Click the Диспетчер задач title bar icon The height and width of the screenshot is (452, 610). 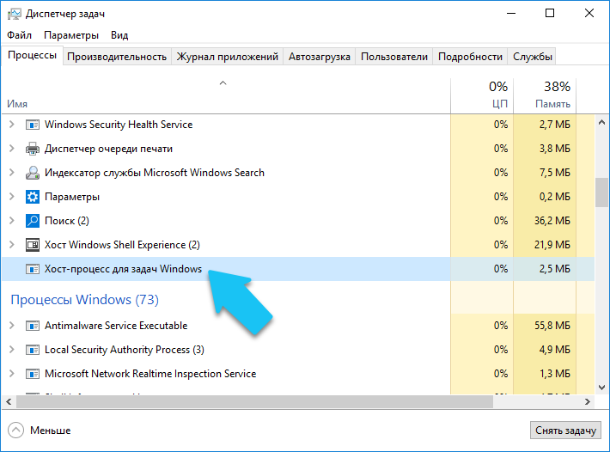click(x=14, y=14)
